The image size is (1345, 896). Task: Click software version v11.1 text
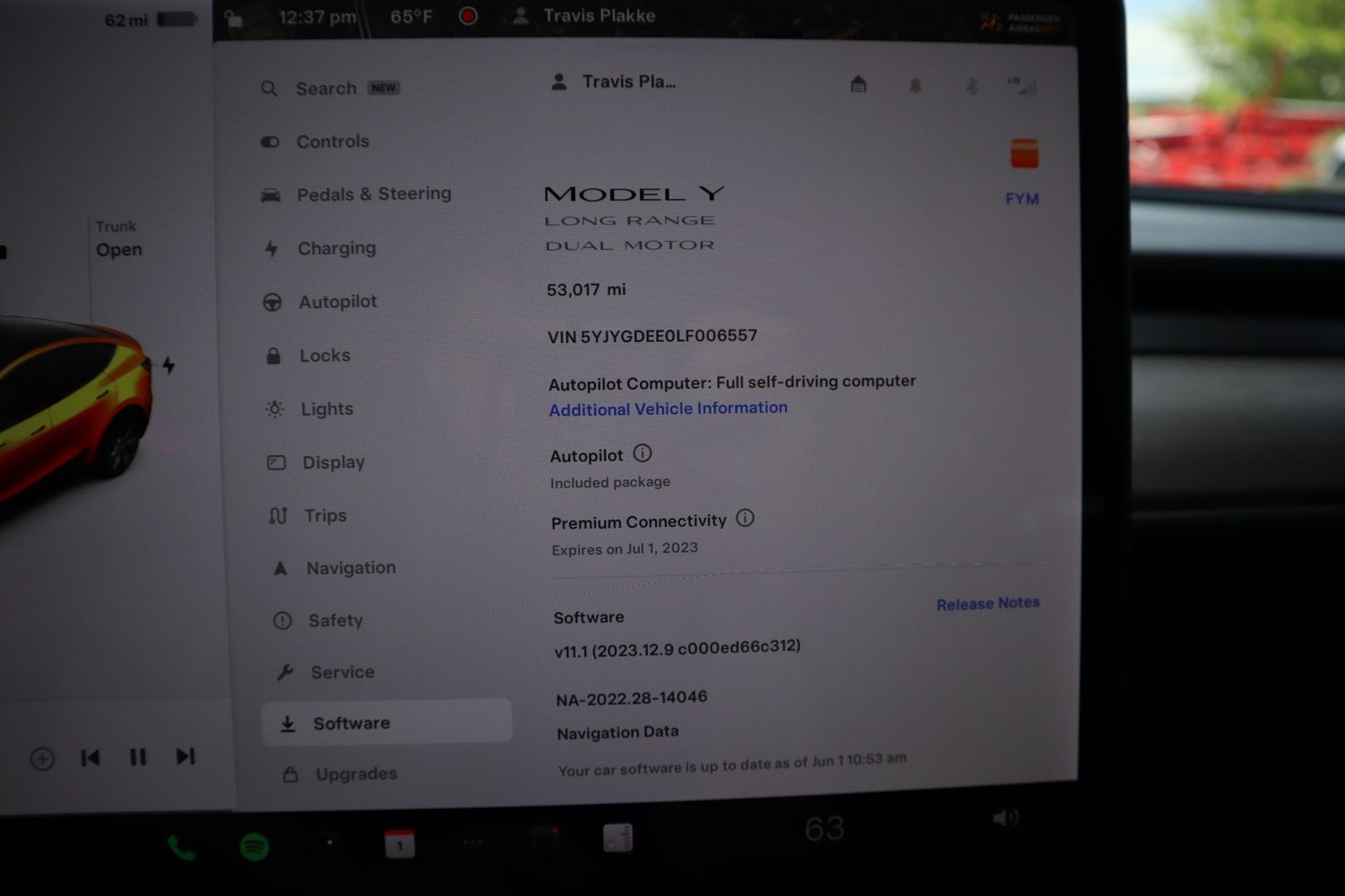click(677, 648)
